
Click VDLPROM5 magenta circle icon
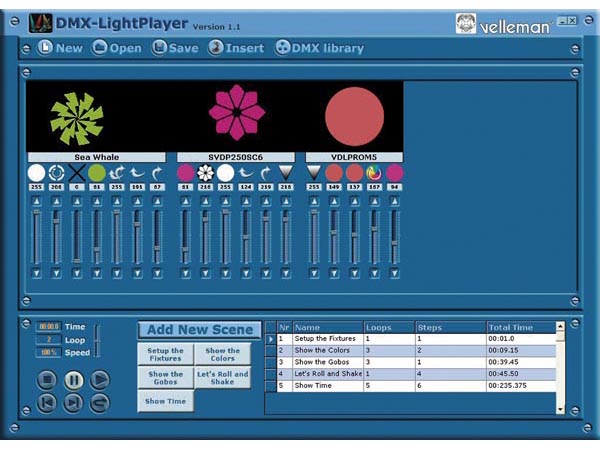pos(395,173)
